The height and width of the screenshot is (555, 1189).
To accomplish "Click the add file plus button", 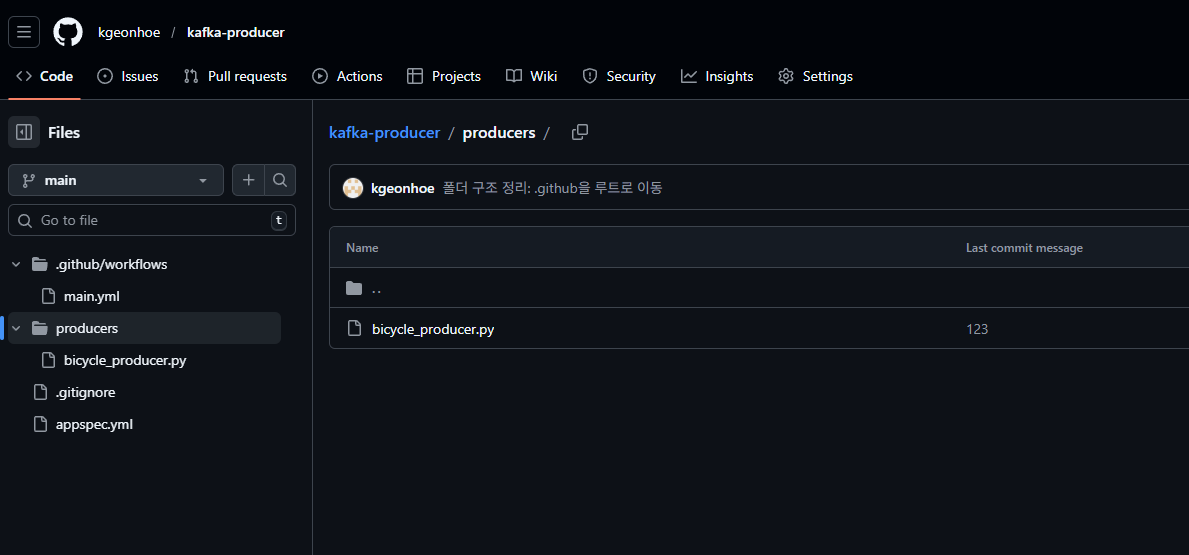I will pyautogui.click(x=248, y=180).
